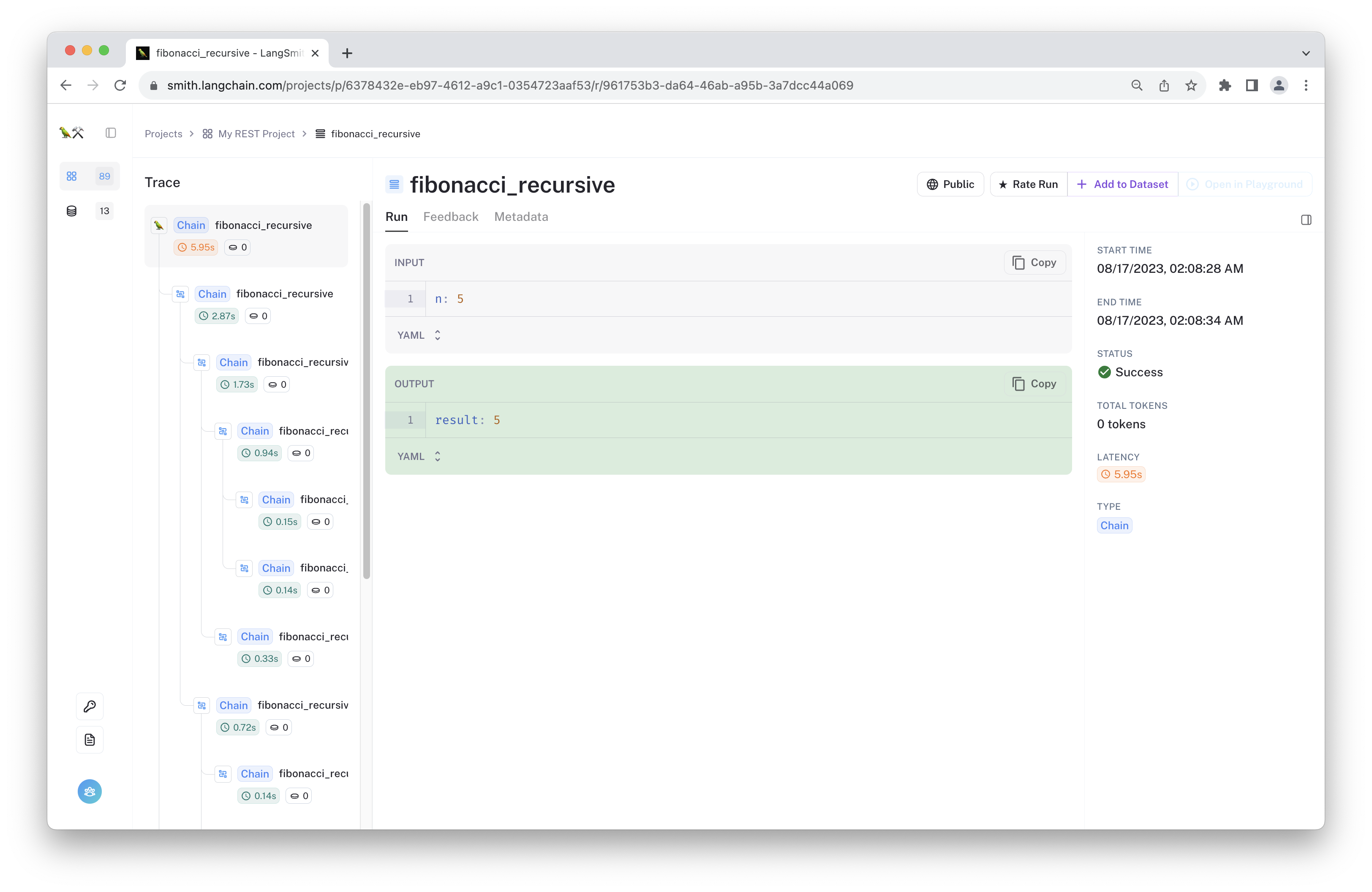1372x892 pixels.
Task: Copy the OUTPUT block contents
Action: tap(1034, 384)
